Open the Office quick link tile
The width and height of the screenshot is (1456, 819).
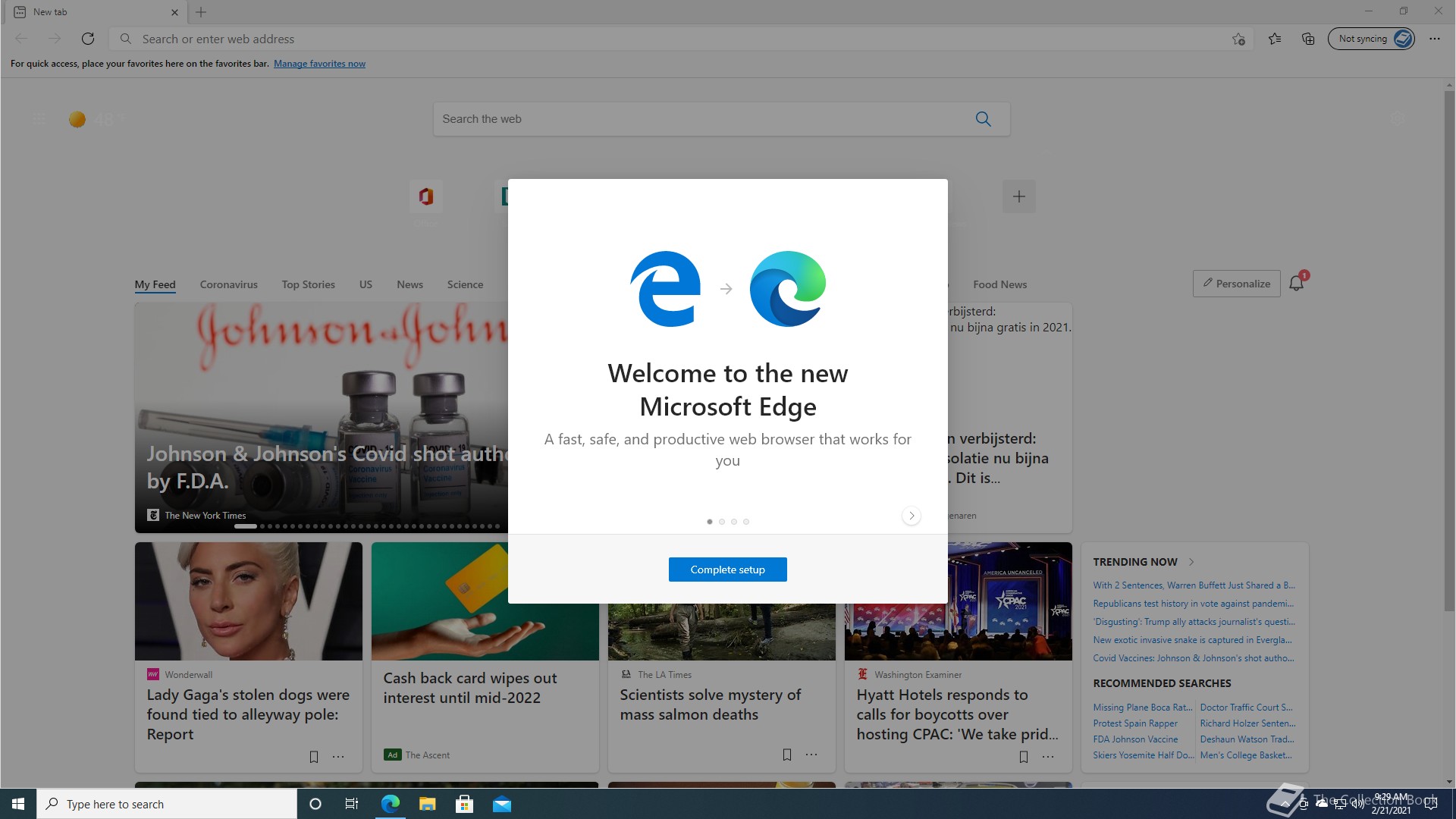point(425,197)
